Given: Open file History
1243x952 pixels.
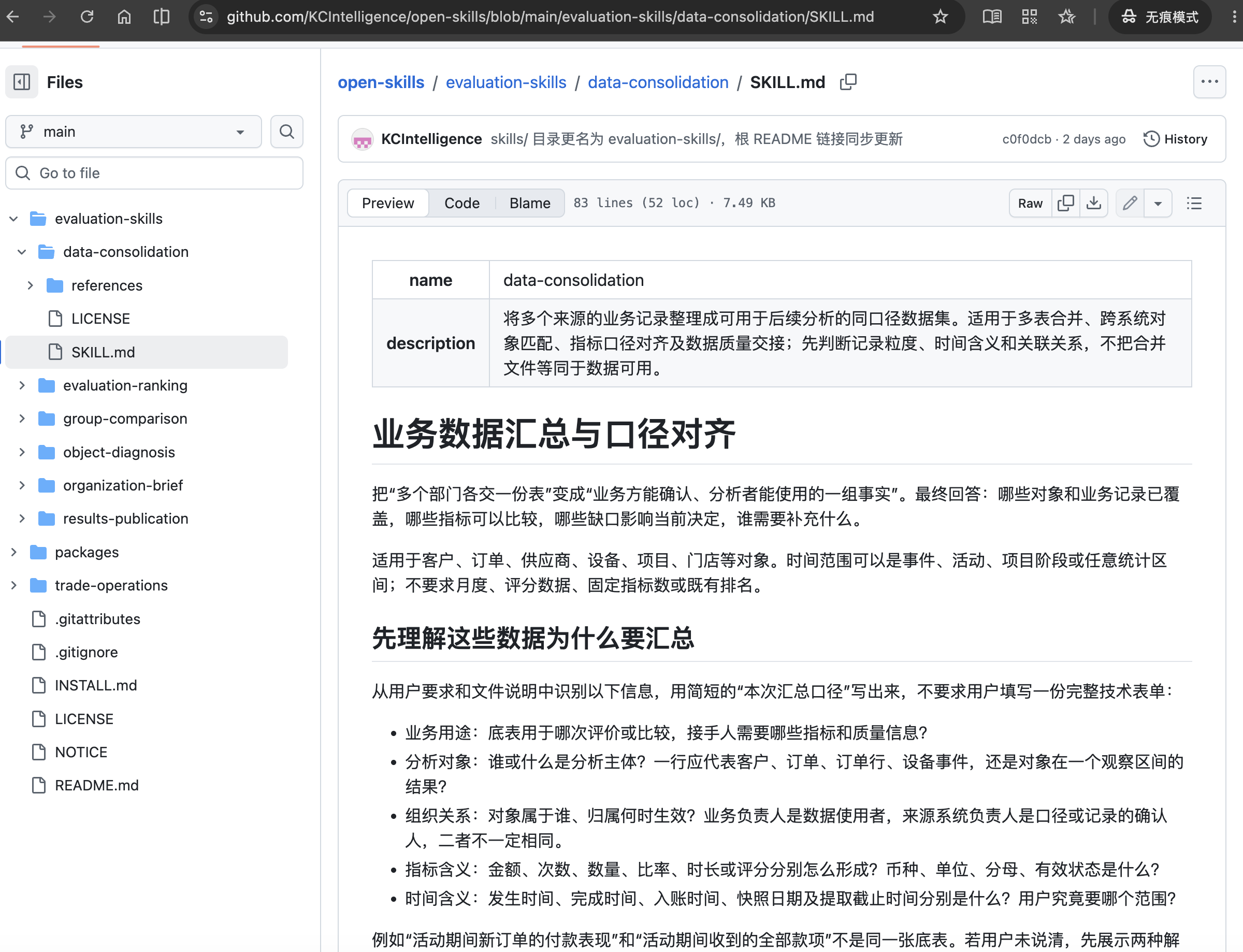Looking at the screenshot, I should pos(1176,139).
